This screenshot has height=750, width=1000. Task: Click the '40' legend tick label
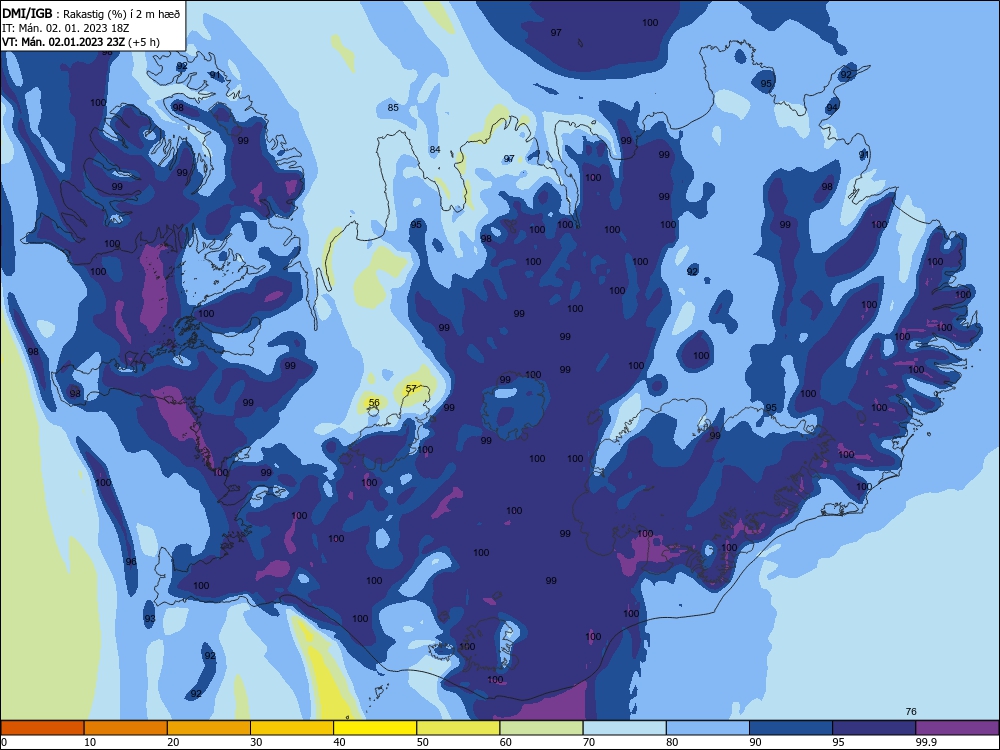(x=339, y=742)
